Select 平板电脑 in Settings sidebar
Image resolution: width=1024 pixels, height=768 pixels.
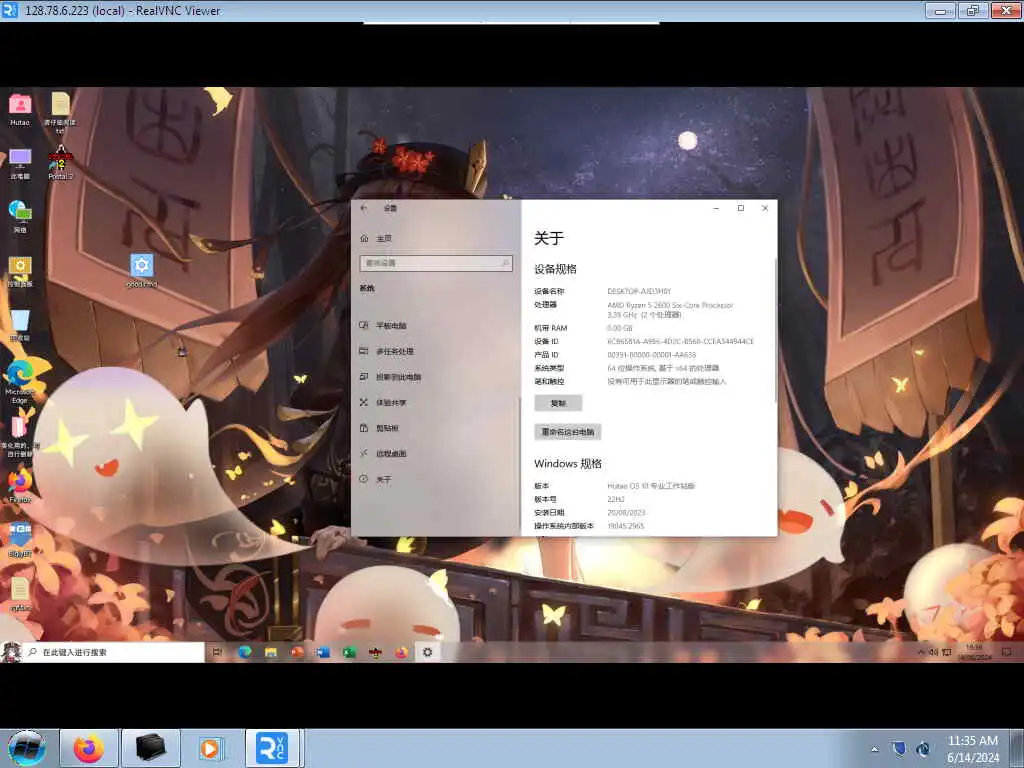pyautogui.click(x=383, y=325)
